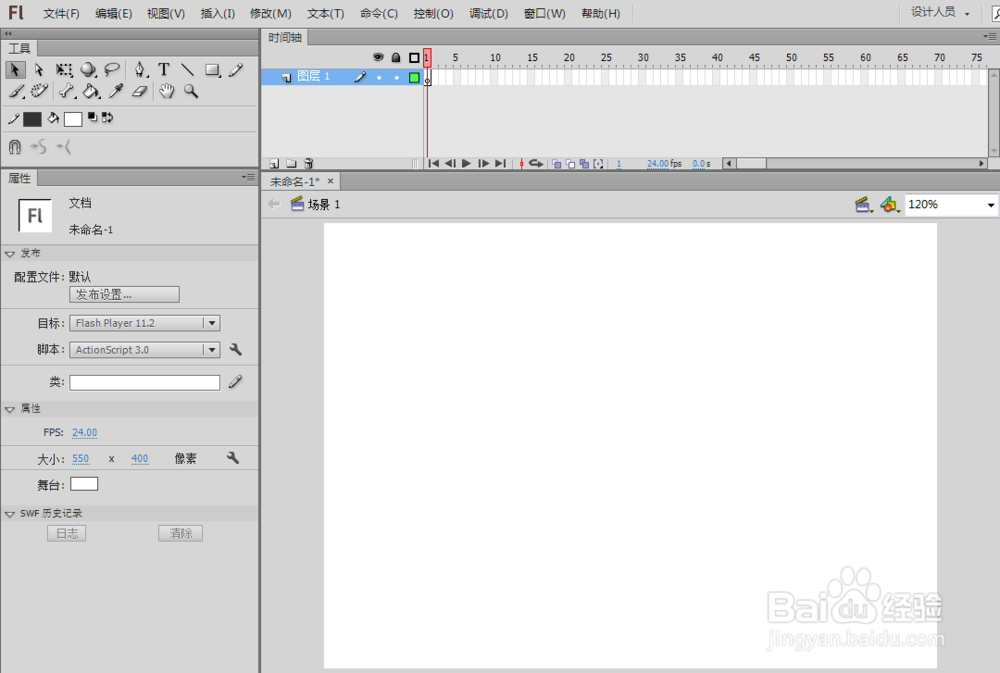Click the new layer icon in timeline
The width and height of the screenshot is (1000, 673).
tap(274, 164)
